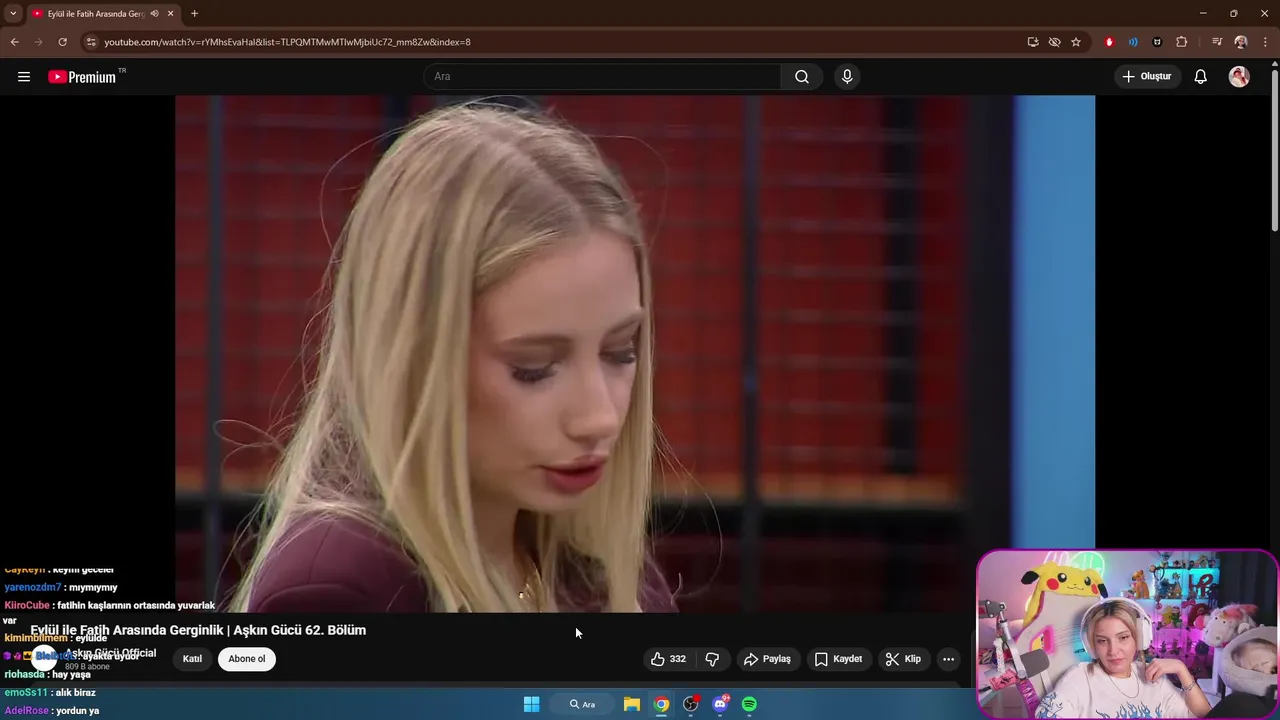Expand the tab search dropdown

pos(13,14)
